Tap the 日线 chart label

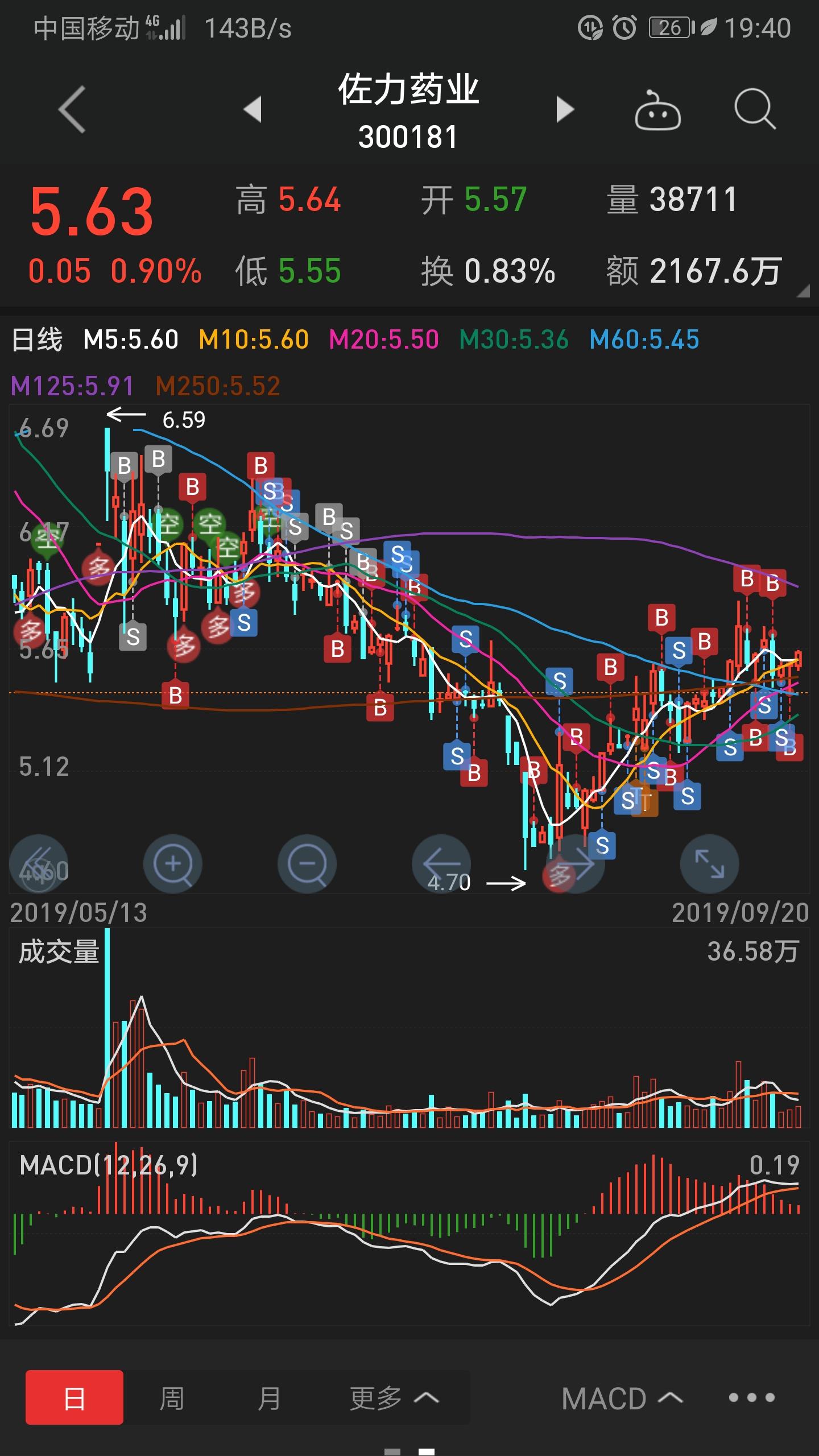point(37,340)
